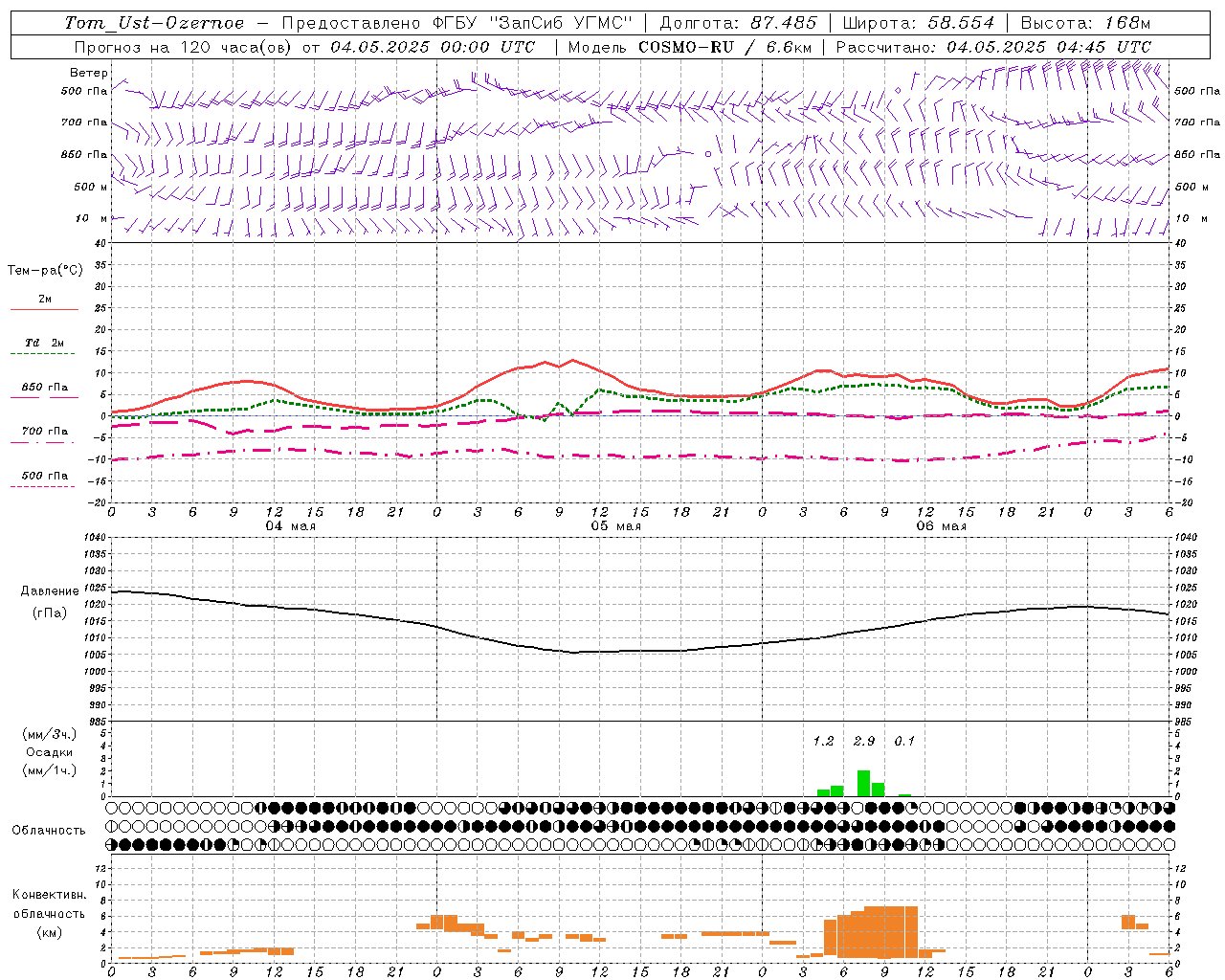Click the Высота: 168м value
The width and height of the screenshot is (1225, 980).
point(1086,23)
